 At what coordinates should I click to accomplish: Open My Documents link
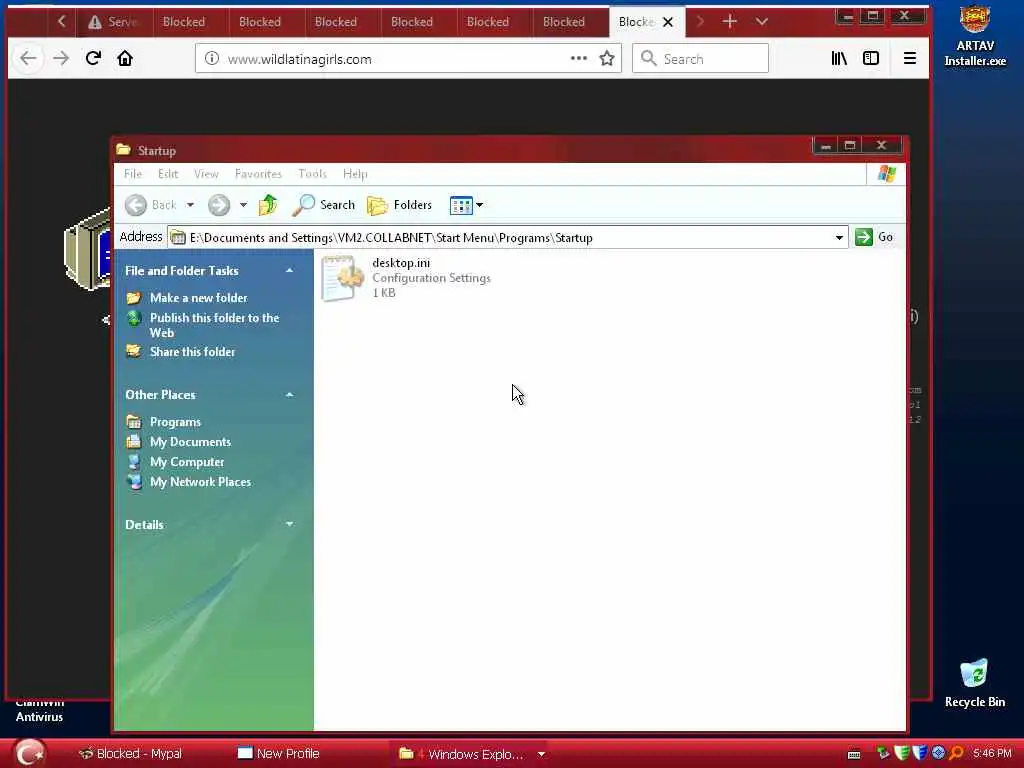(190, 442)
